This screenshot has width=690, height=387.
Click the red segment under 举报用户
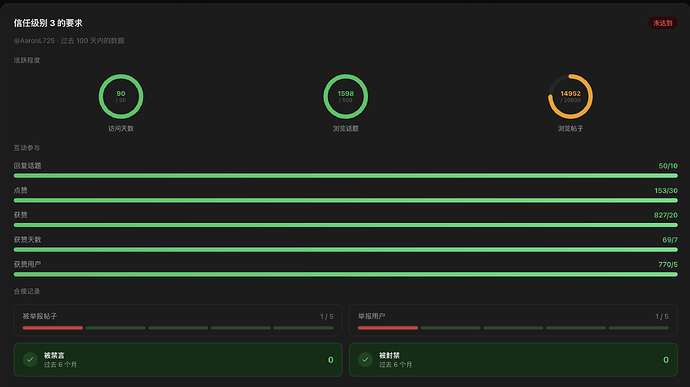click(388, 328)
